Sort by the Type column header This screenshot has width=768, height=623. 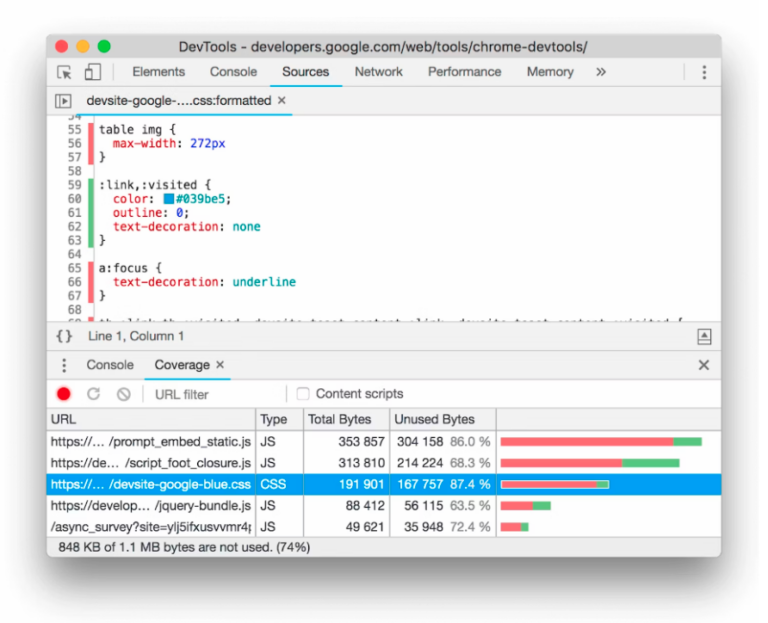coord(280,420)
